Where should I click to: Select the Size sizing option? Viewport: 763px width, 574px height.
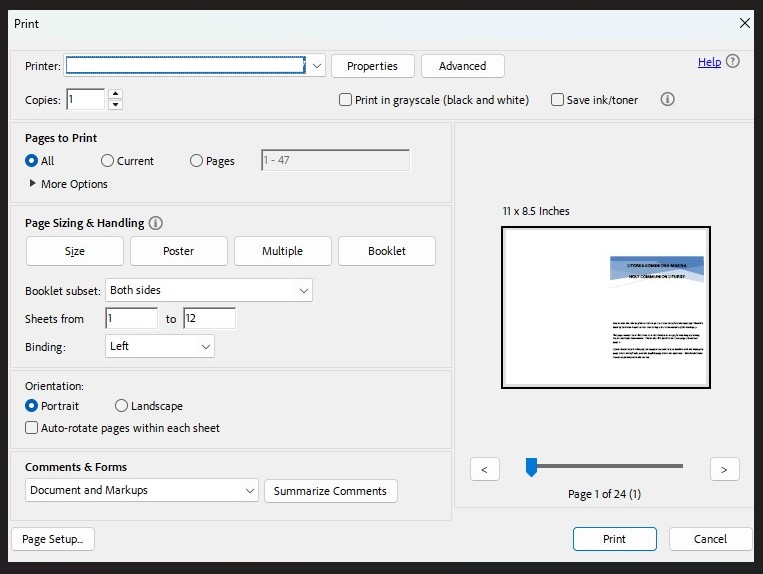[74, 251]
